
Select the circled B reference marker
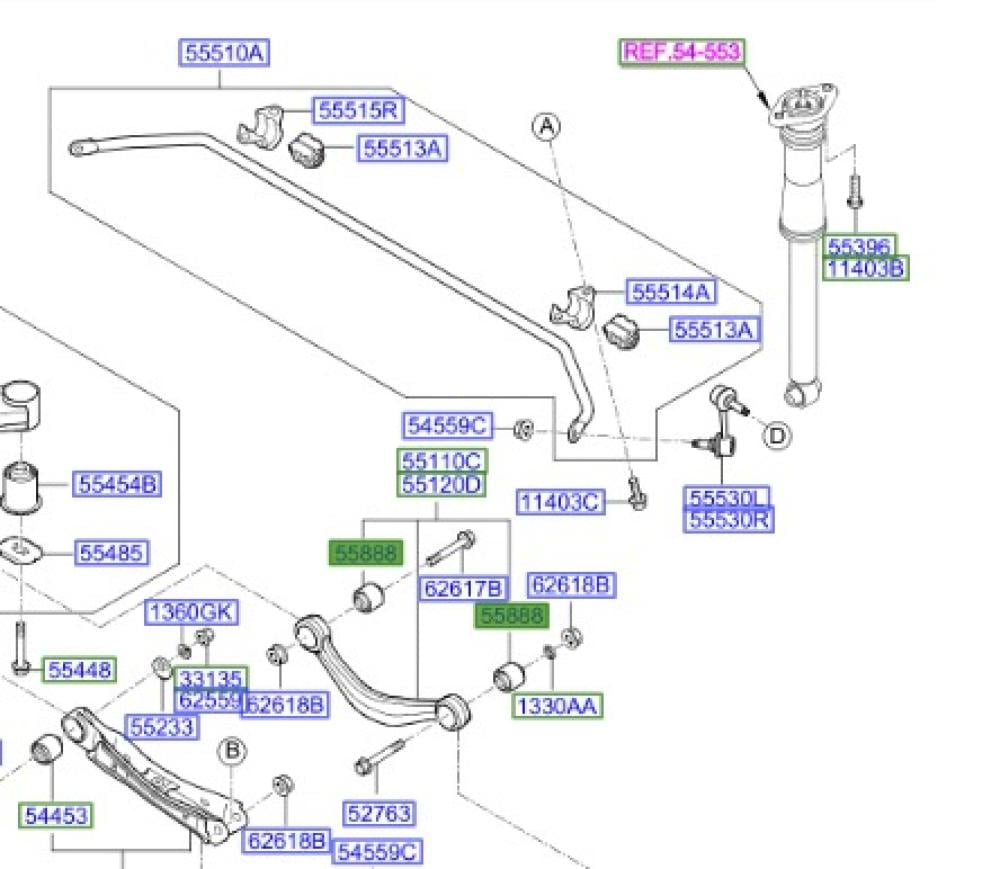pyautogui.click(x=231, y=749)
